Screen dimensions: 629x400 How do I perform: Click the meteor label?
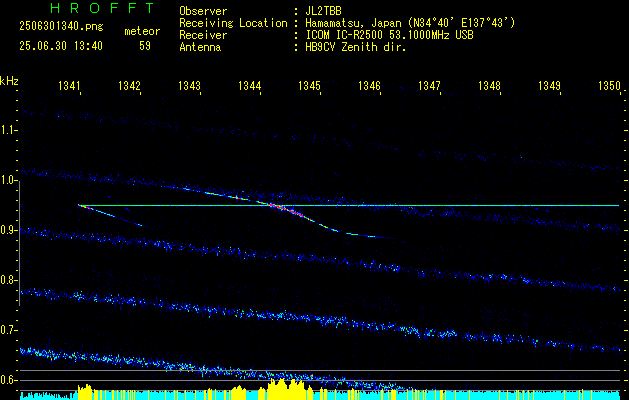click(x=142, y=31)
